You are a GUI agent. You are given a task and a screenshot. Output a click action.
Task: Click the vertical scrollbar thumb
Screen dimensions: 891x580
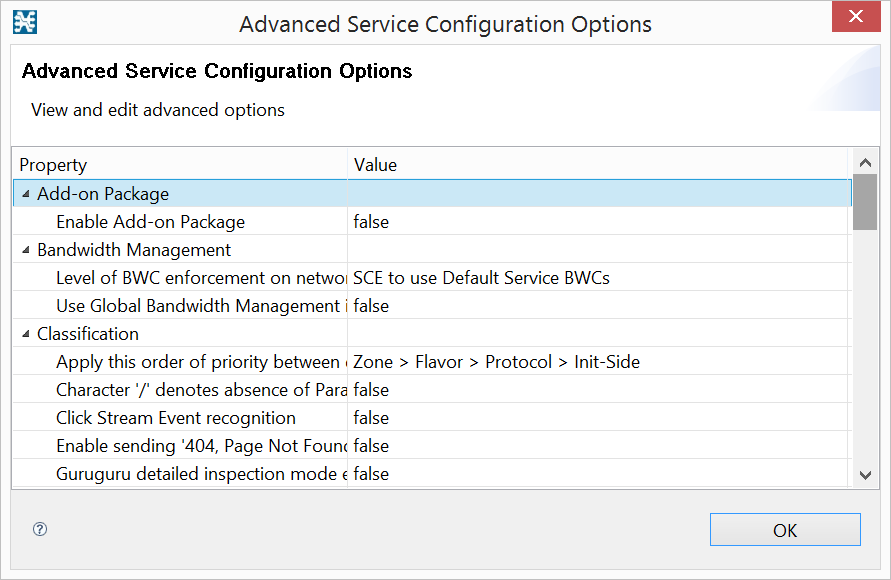(865, 204)
